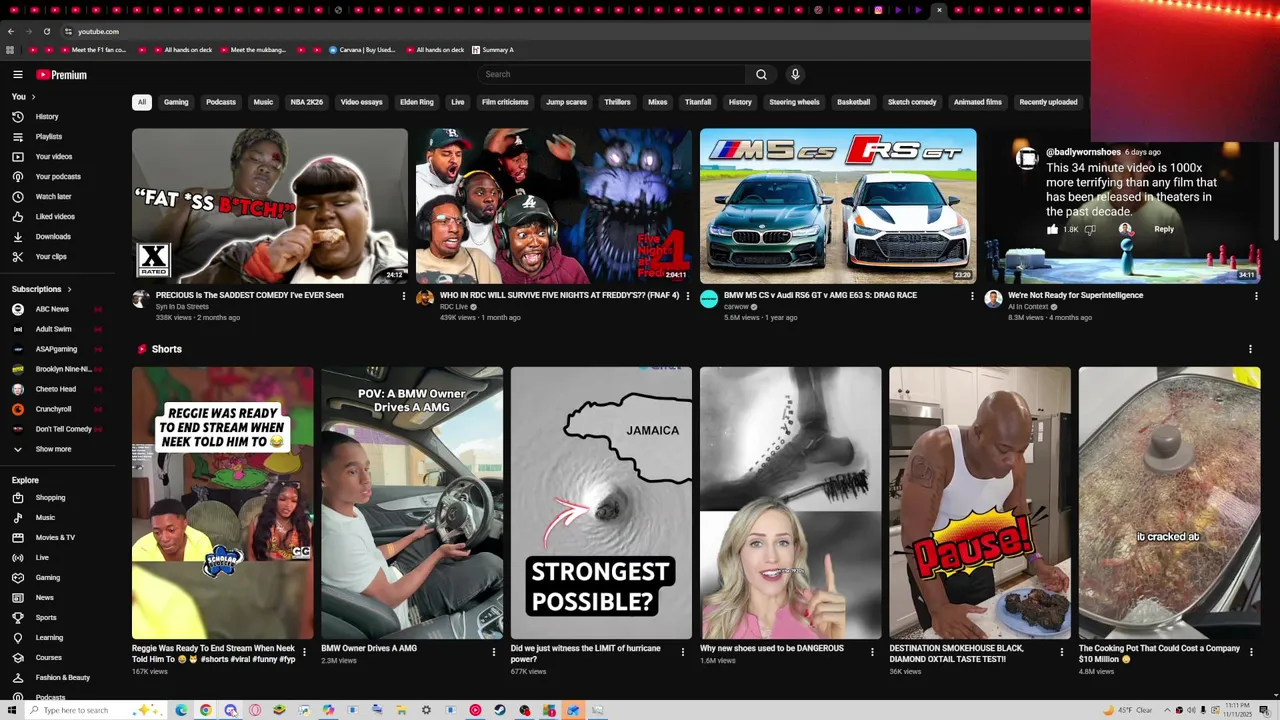Click the YouTube search input field
The image size is (1280, 720).
611,74
